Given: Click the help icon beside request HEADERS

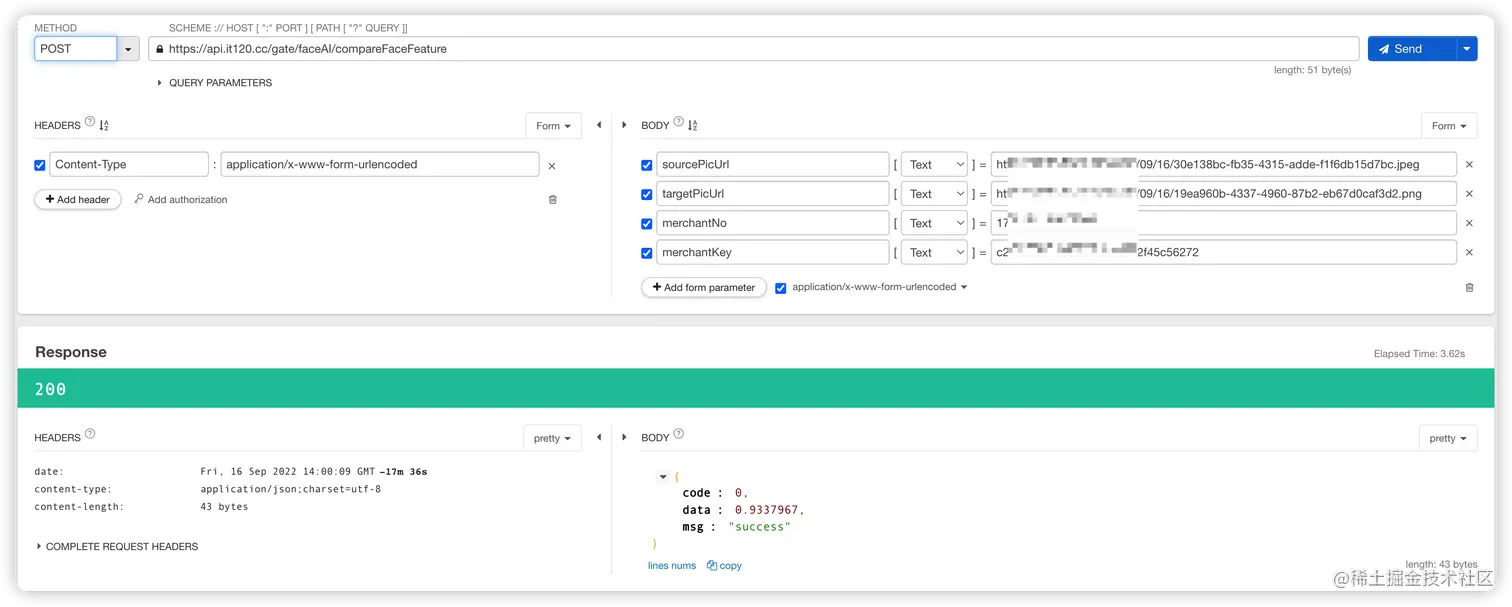Looking at the screenshot, I should click(90, 122).
